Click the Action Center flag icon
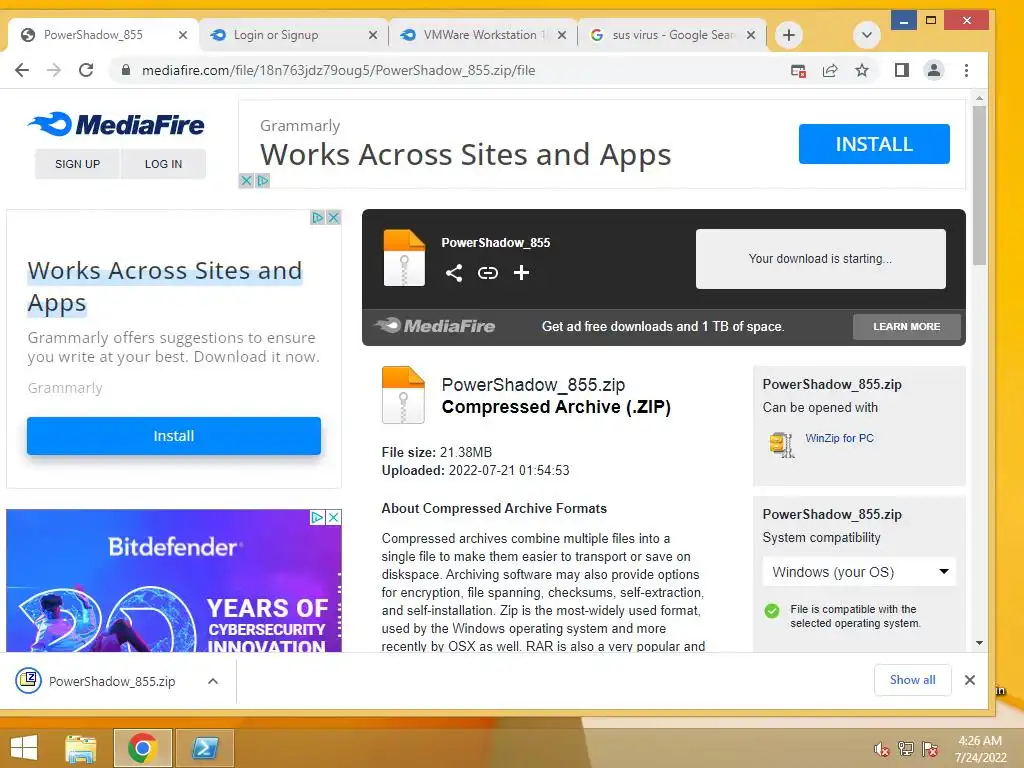 [x=930, y=750]
